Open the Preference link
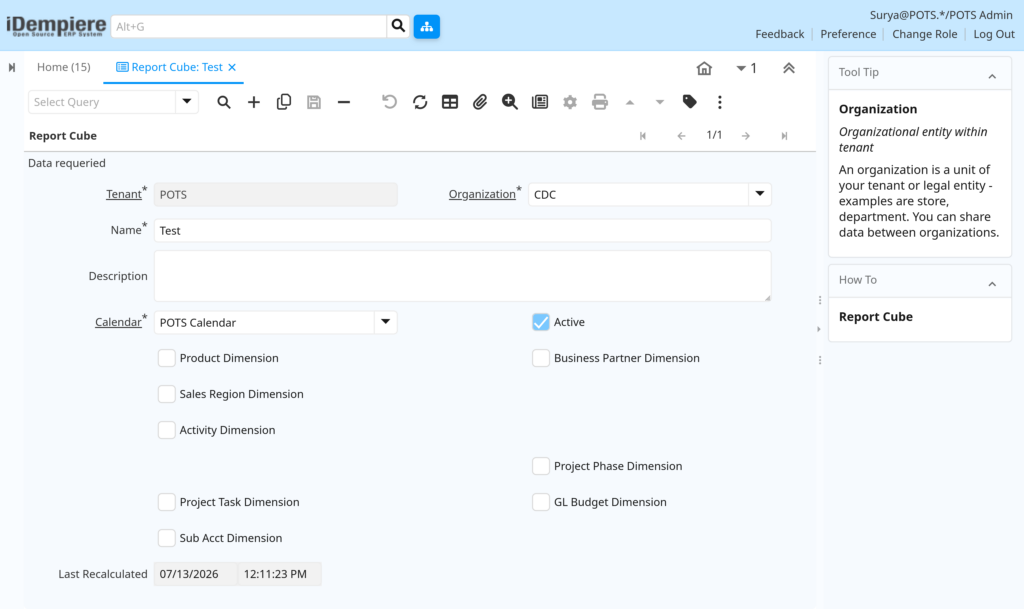 tap(848, 34)
